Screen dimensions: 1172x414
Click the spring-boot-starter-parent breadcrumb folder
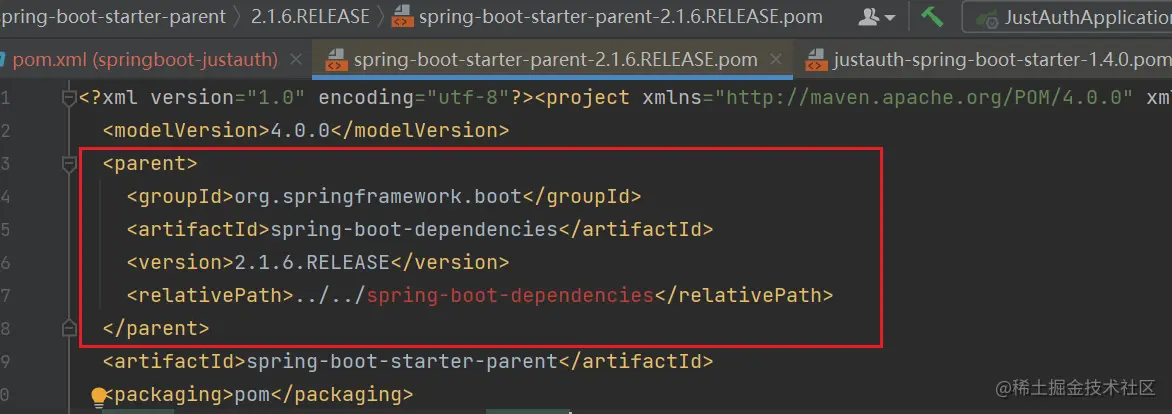112,16
